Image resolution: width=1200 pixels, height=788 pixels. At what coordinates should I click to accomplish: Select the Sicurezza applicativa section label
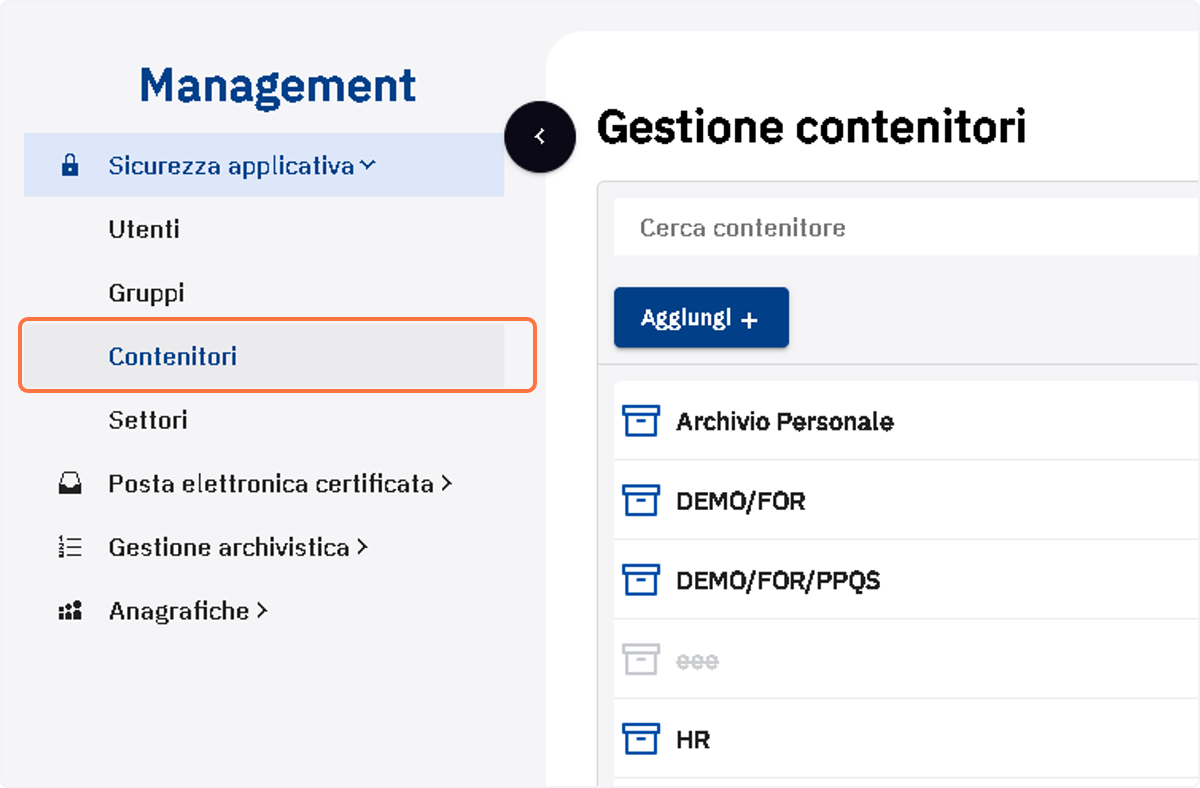pyautogui.click(x=231, y=166)
